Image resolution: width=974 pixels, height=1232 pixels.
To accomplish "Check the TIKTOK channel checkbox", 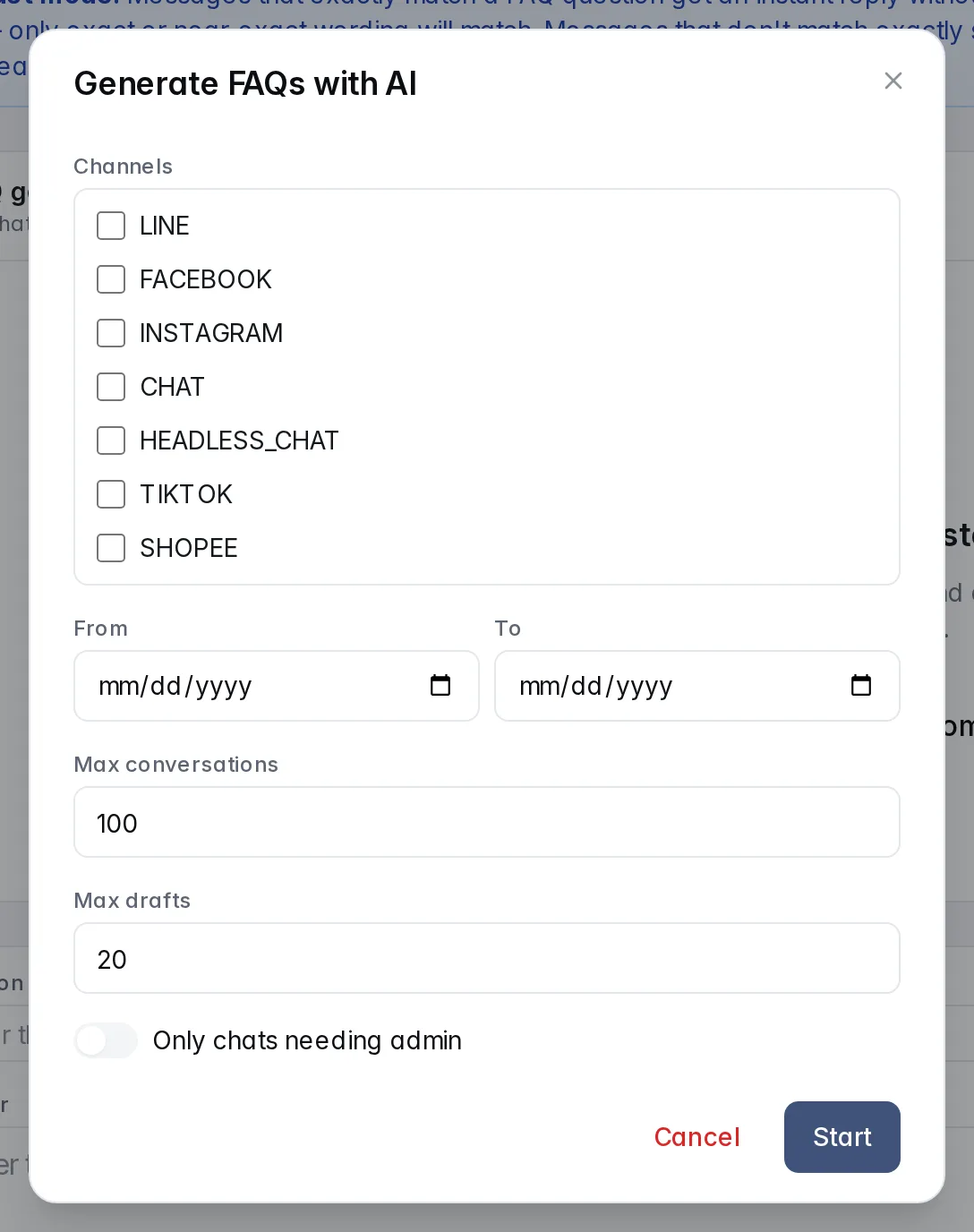I will [111, 494].
